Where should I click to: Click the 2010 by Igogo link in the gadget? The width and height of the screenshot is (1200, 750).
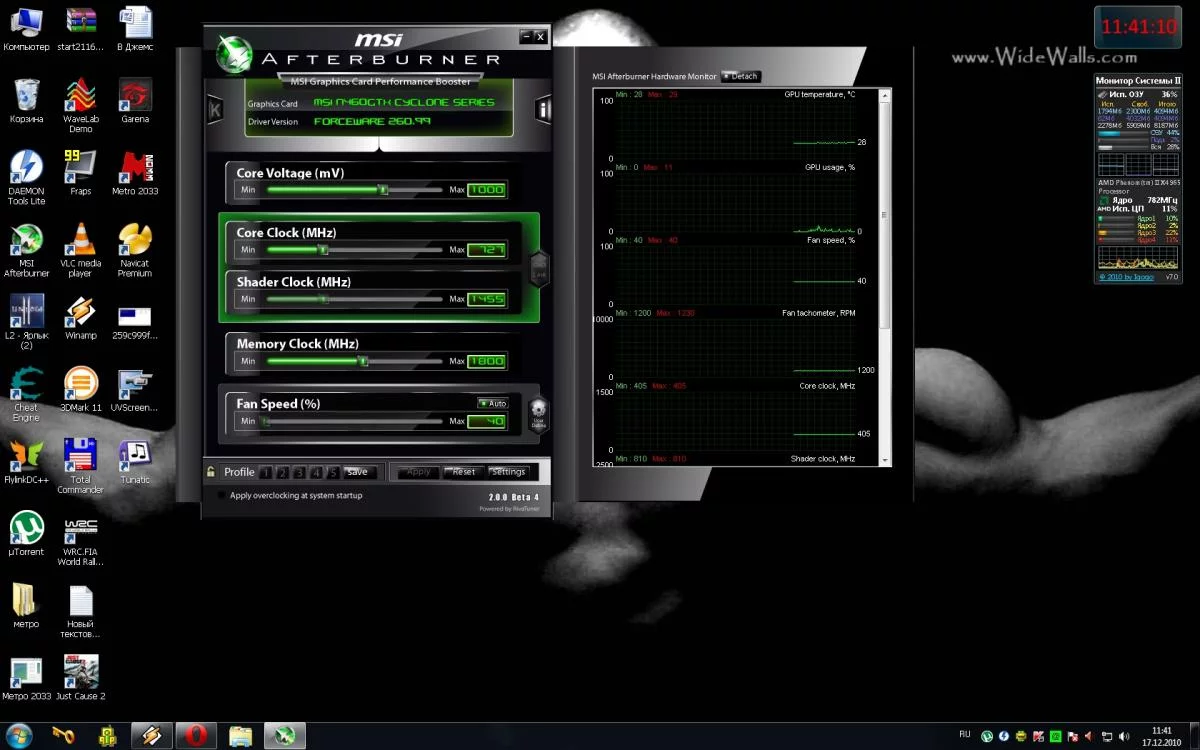coord(1127,277)
